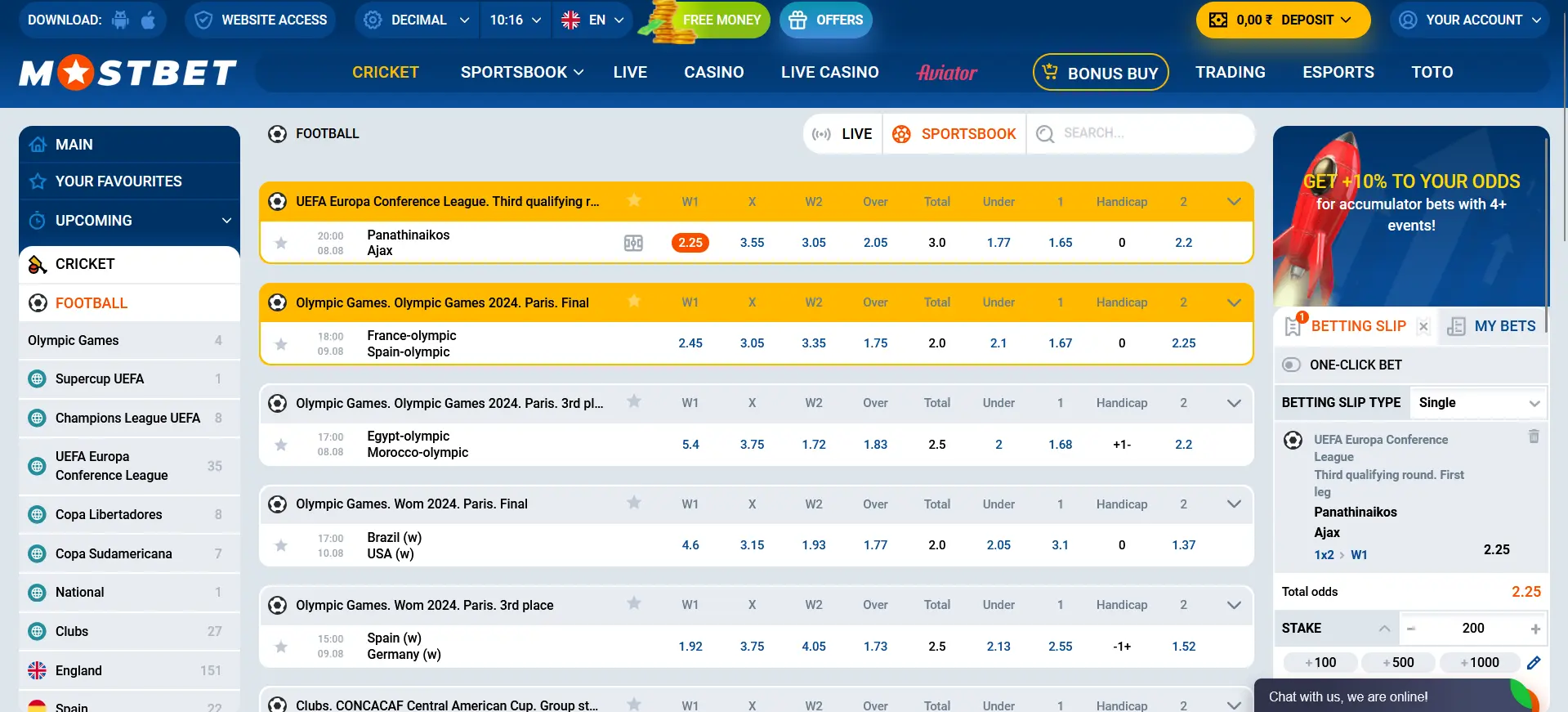The image size is (1568, 712).
Task: Open Copa Sudamericana category
Action: pos(129,554)
